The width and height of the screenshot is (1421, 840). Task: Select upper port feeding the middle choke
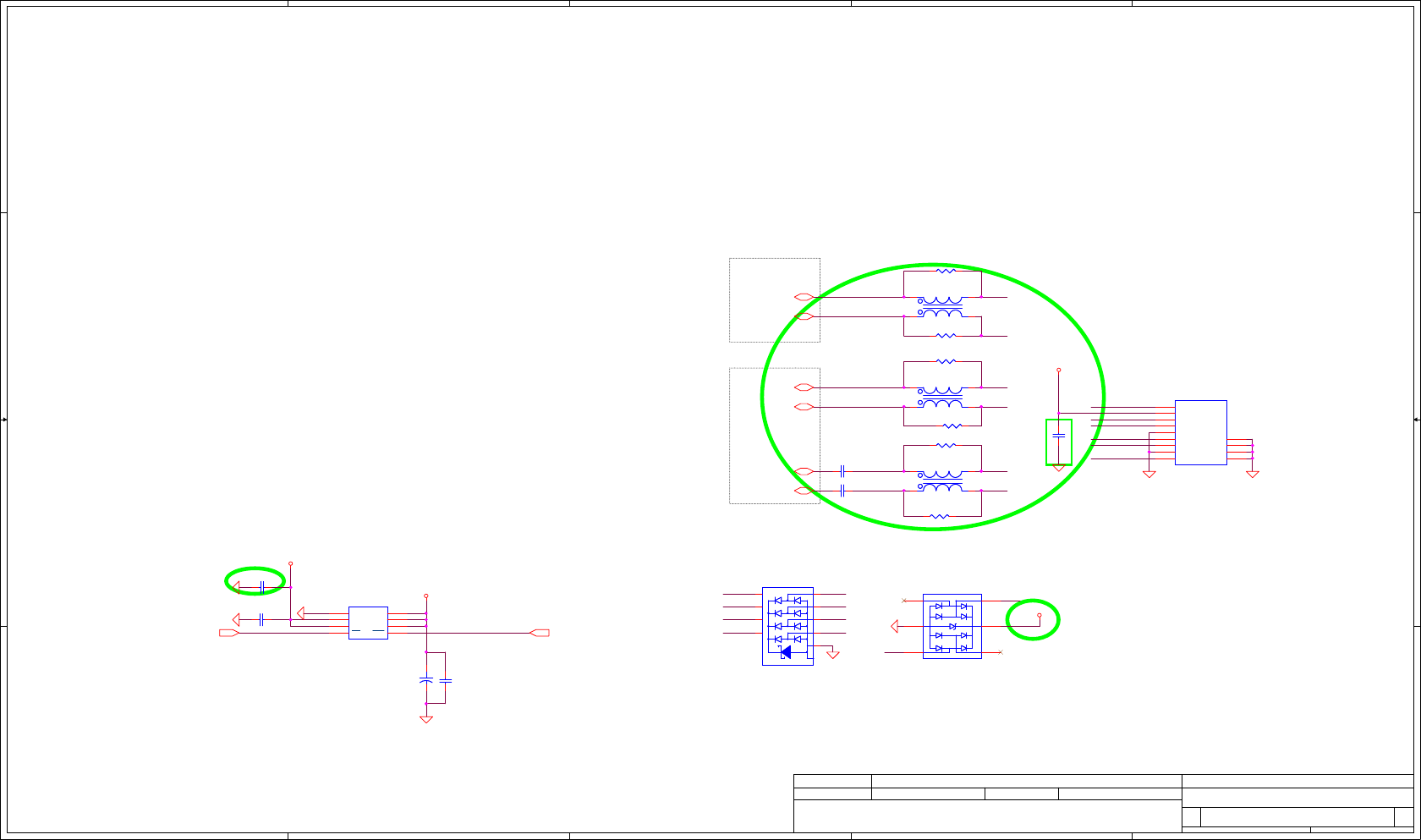804,387
